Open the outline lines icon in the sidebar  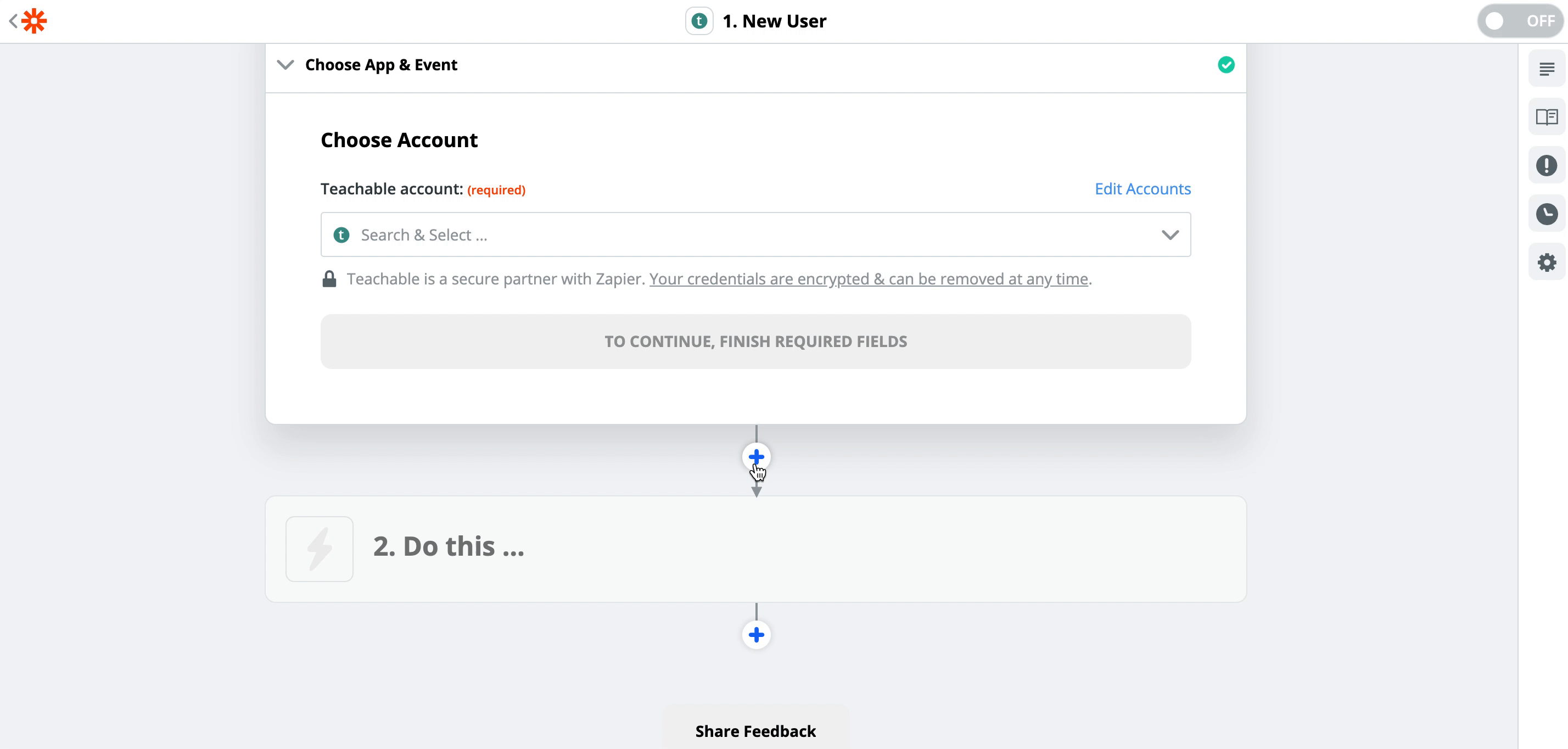click(1546, 69)
